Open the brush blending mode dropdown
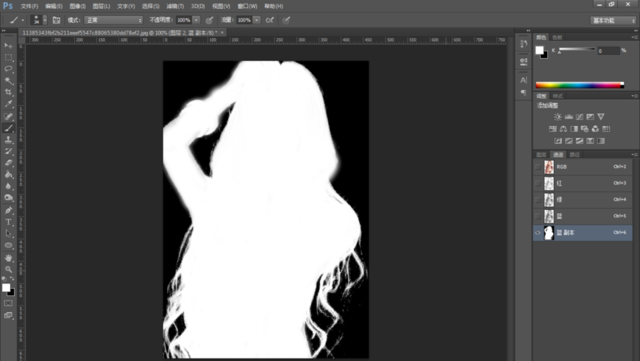The image size is (640, 361). (x=113, y=20)
